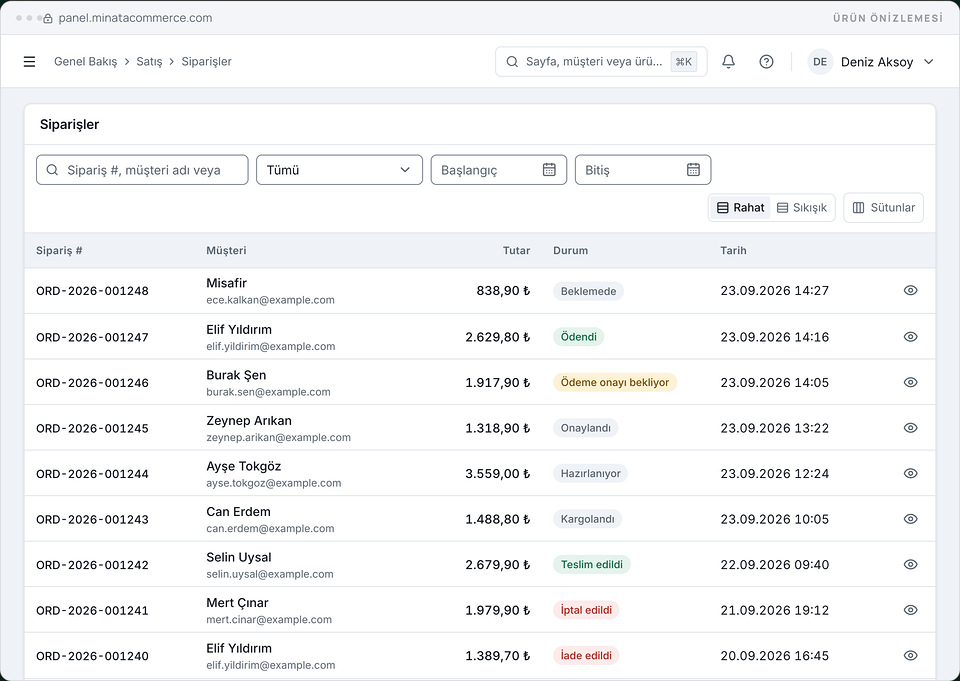The image size is (960, 681).
Task: Go to Genel Bakış breadcrumb
Action: coord(85,62)
